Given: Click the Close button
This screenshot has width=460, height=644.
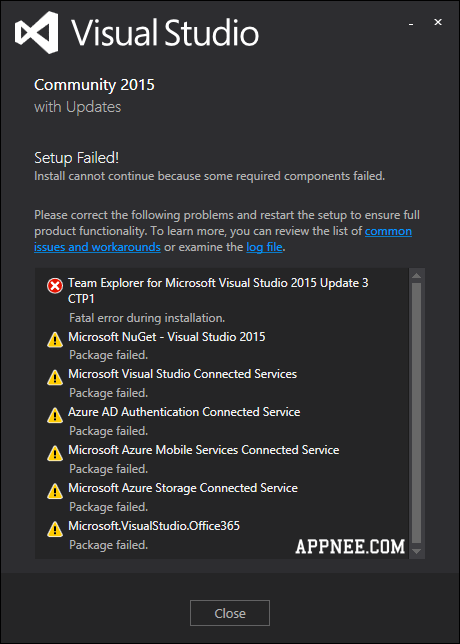Looking at the screenshot, I should pos(230,613).
